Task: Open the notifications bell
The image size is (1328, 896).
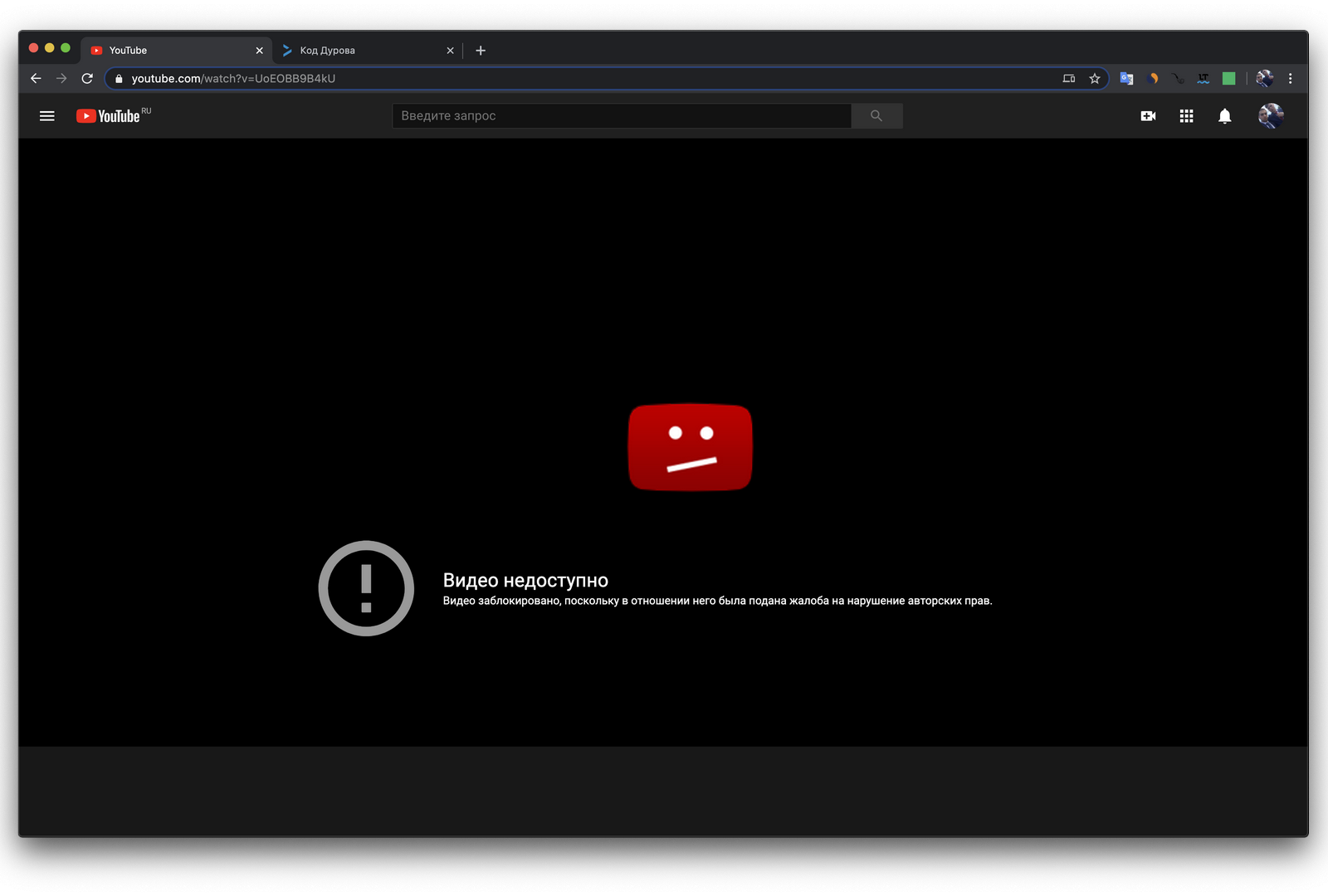Action: point(1224,116)
